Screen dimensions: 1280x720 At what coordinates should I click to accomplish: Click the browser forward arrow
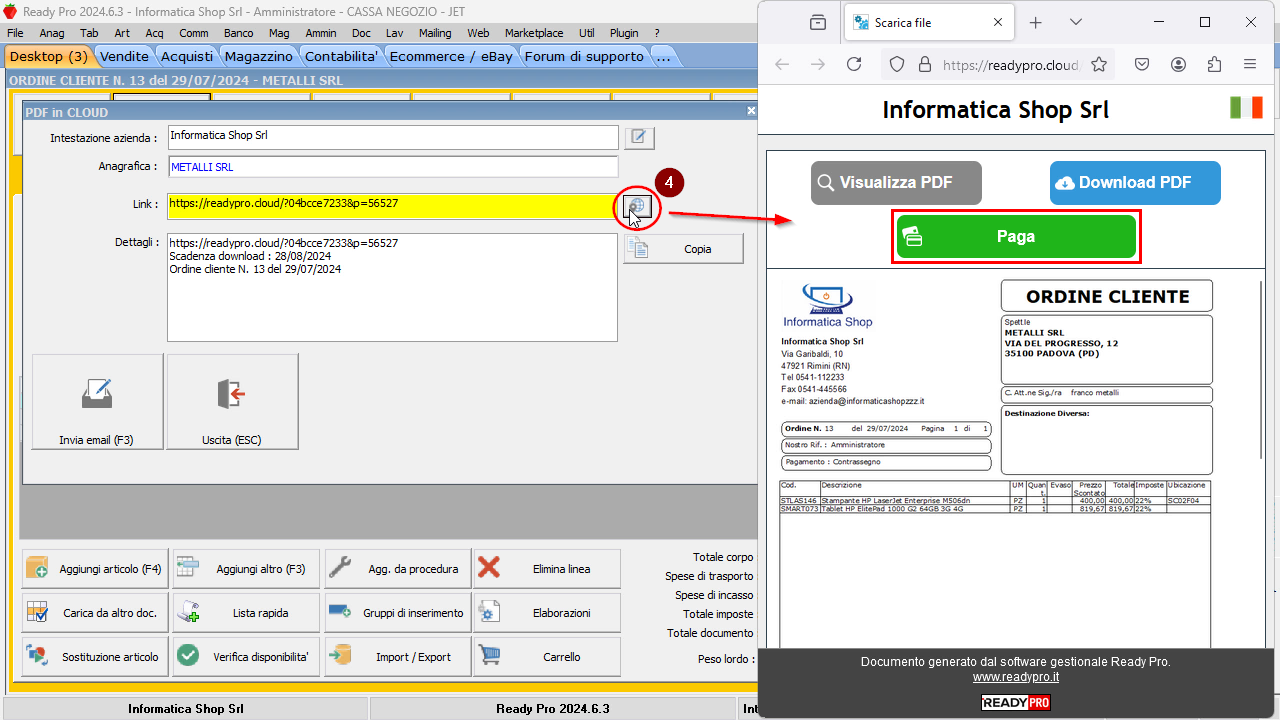[x=818, y=64]
